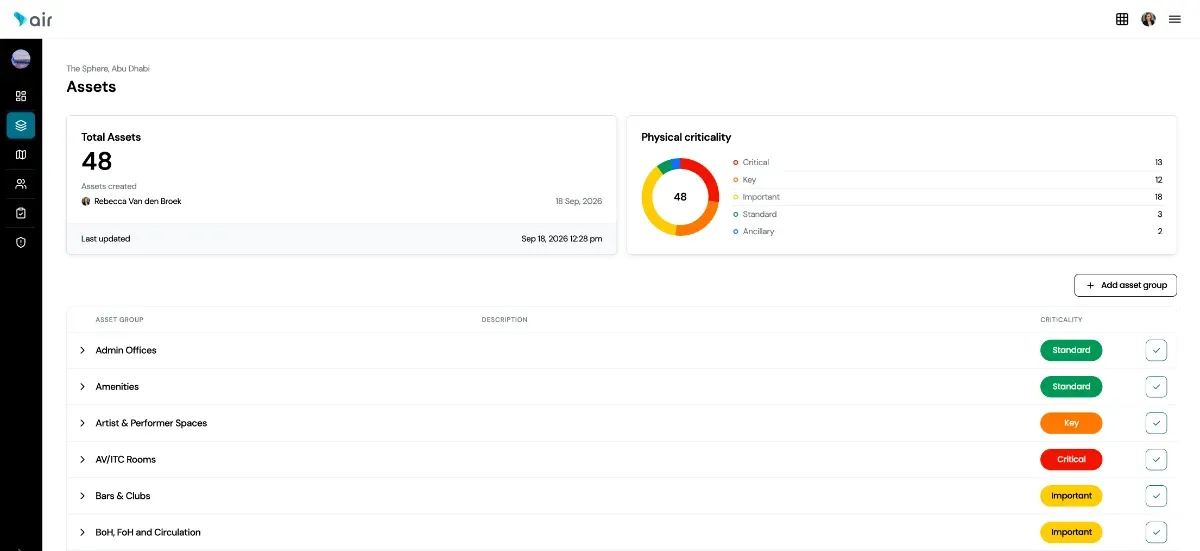Open the dashboard icon in the sidebar

click(x=21, y=96)
